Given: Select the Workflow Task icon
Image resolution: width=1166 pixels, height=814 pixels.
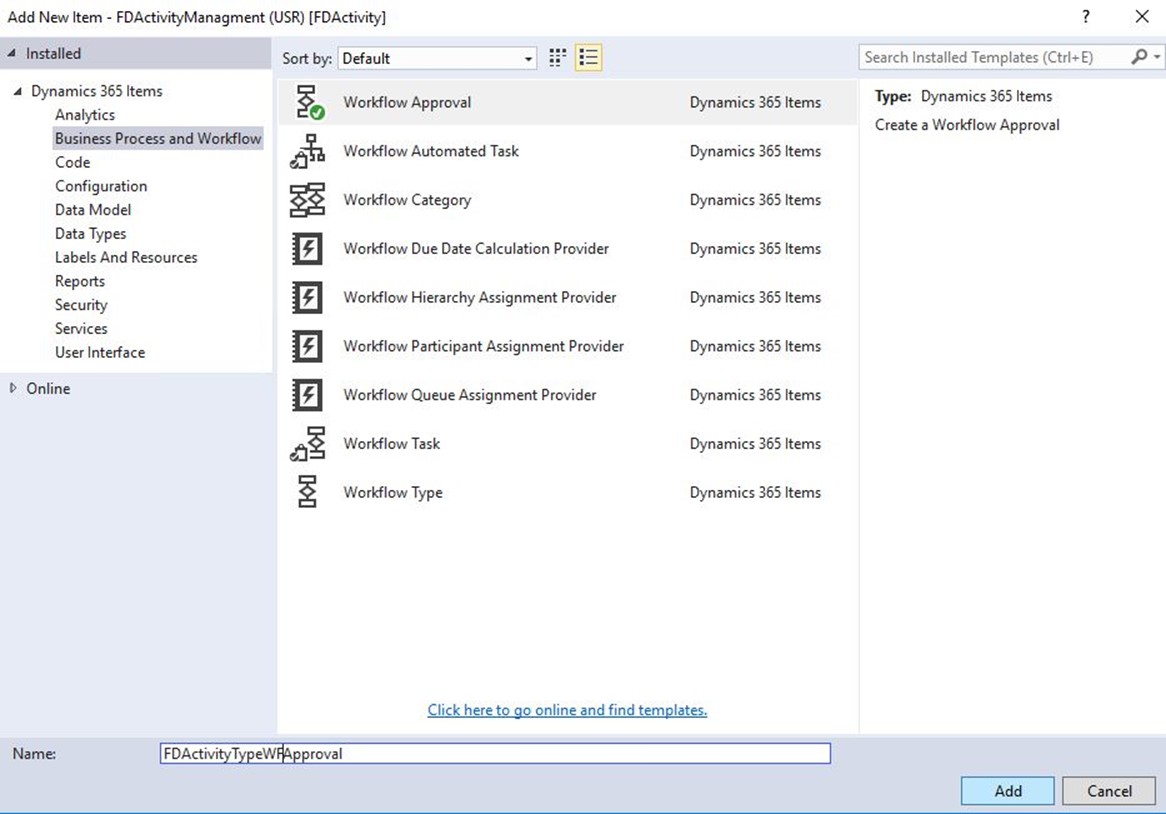Looking at the screenshot, I should (307, 444).
